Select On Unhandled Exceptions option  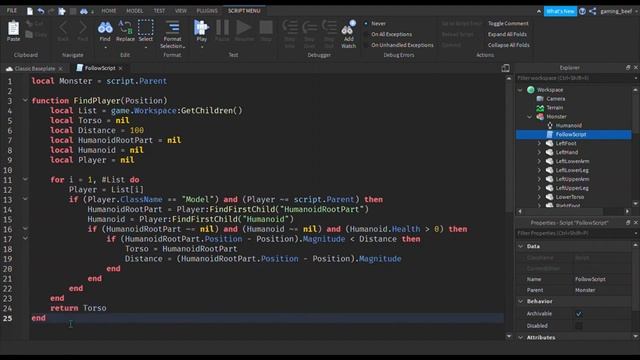pyautogui.click(x=399, y=45)
